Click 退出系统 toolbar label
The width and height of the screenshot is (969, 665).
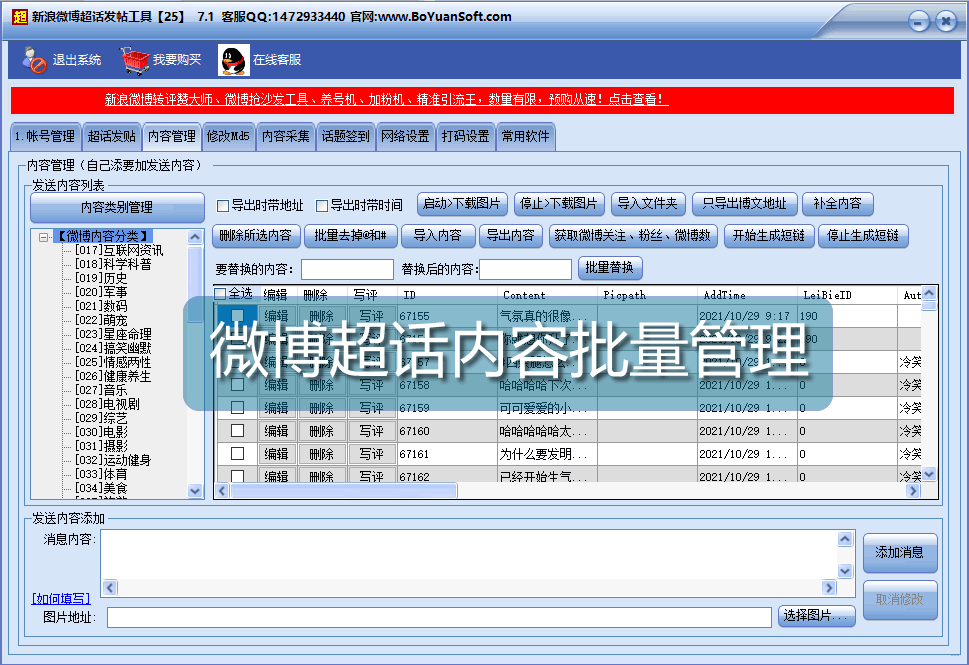[77, 60]
